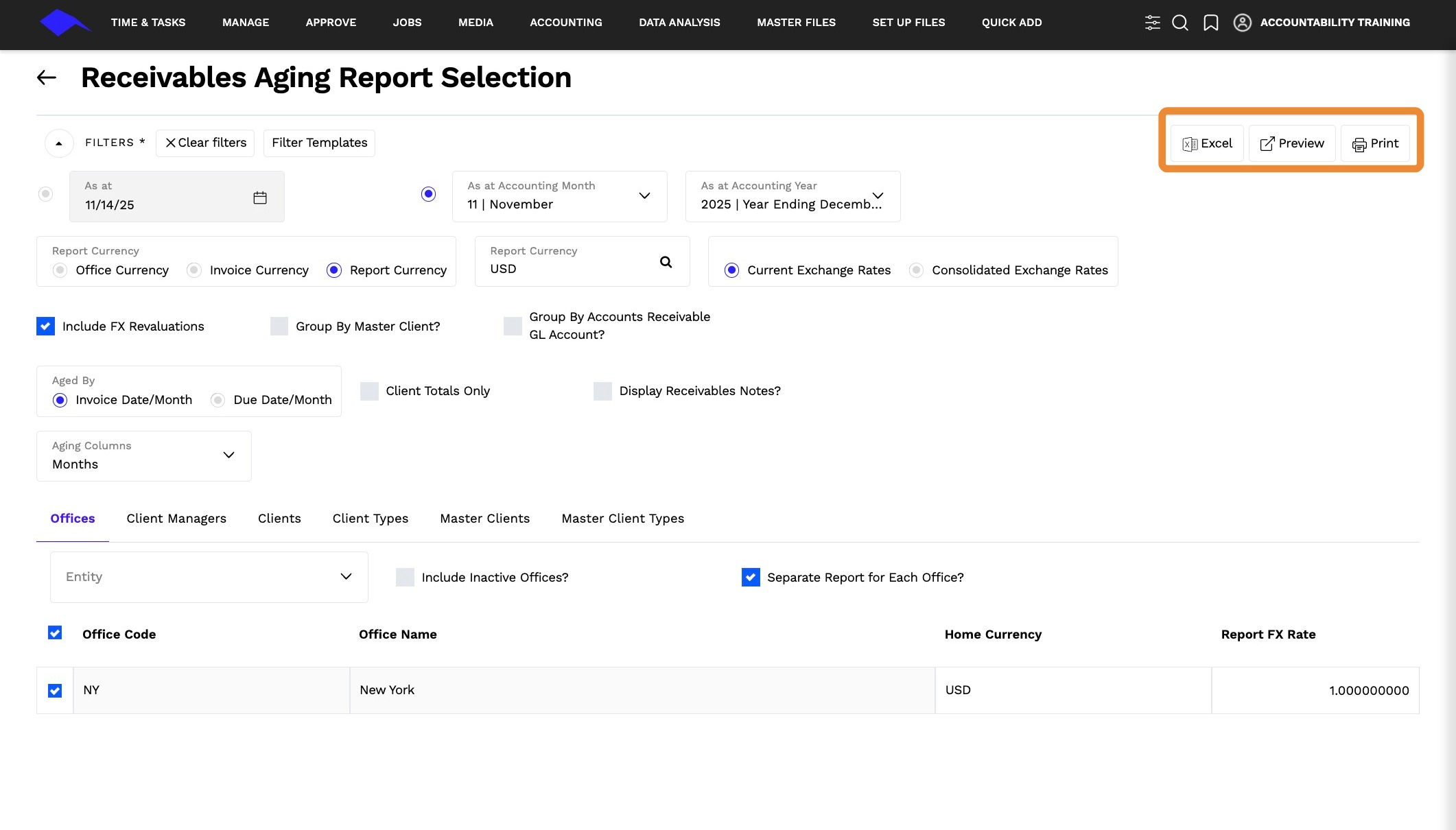Screen dimensions: 1456x830
Task: Open the settings sliders icon
Action: [x=1152, y=23]
